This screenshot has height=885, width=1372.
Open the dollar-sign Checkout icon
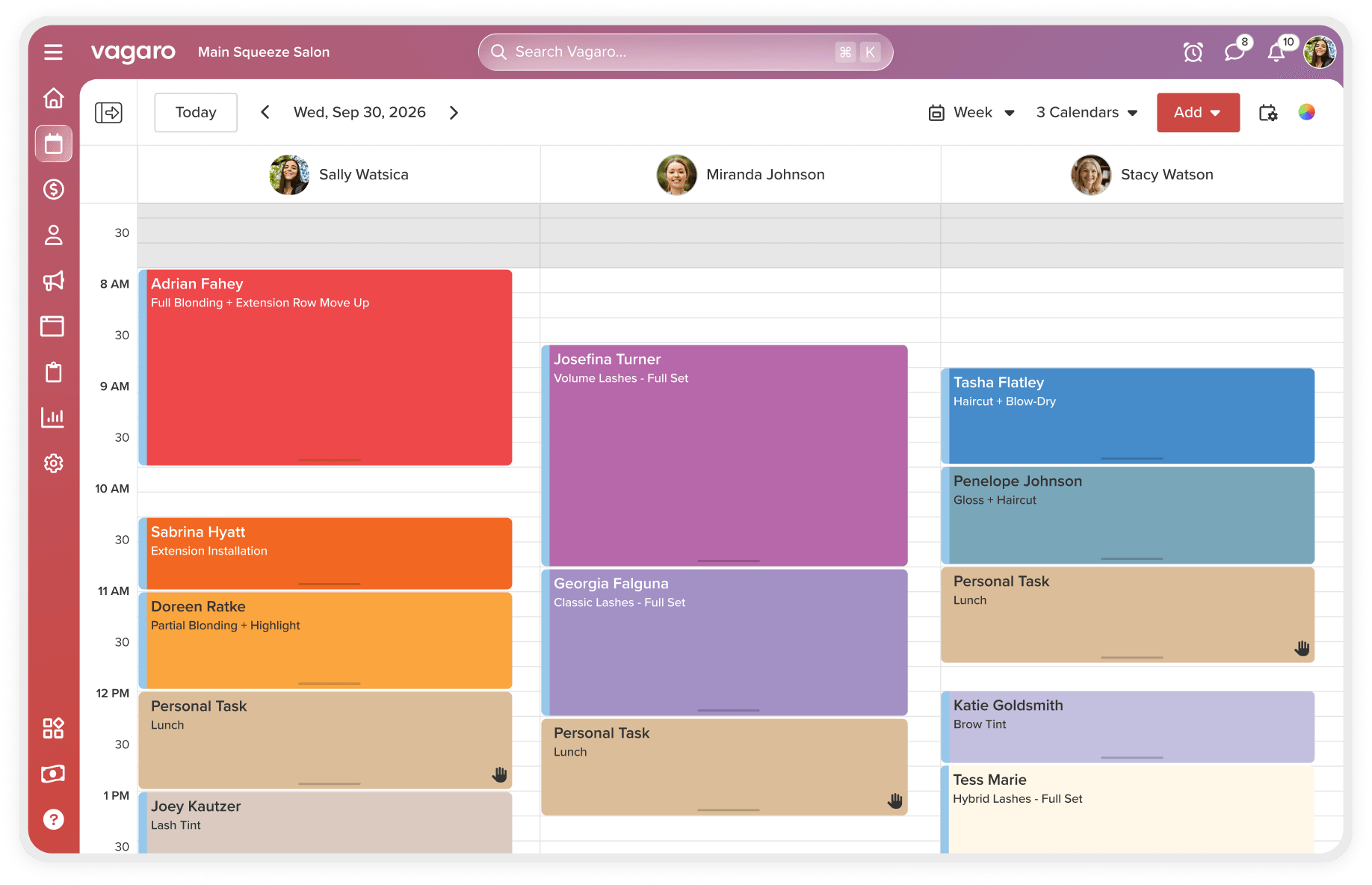tap(53, 190)
